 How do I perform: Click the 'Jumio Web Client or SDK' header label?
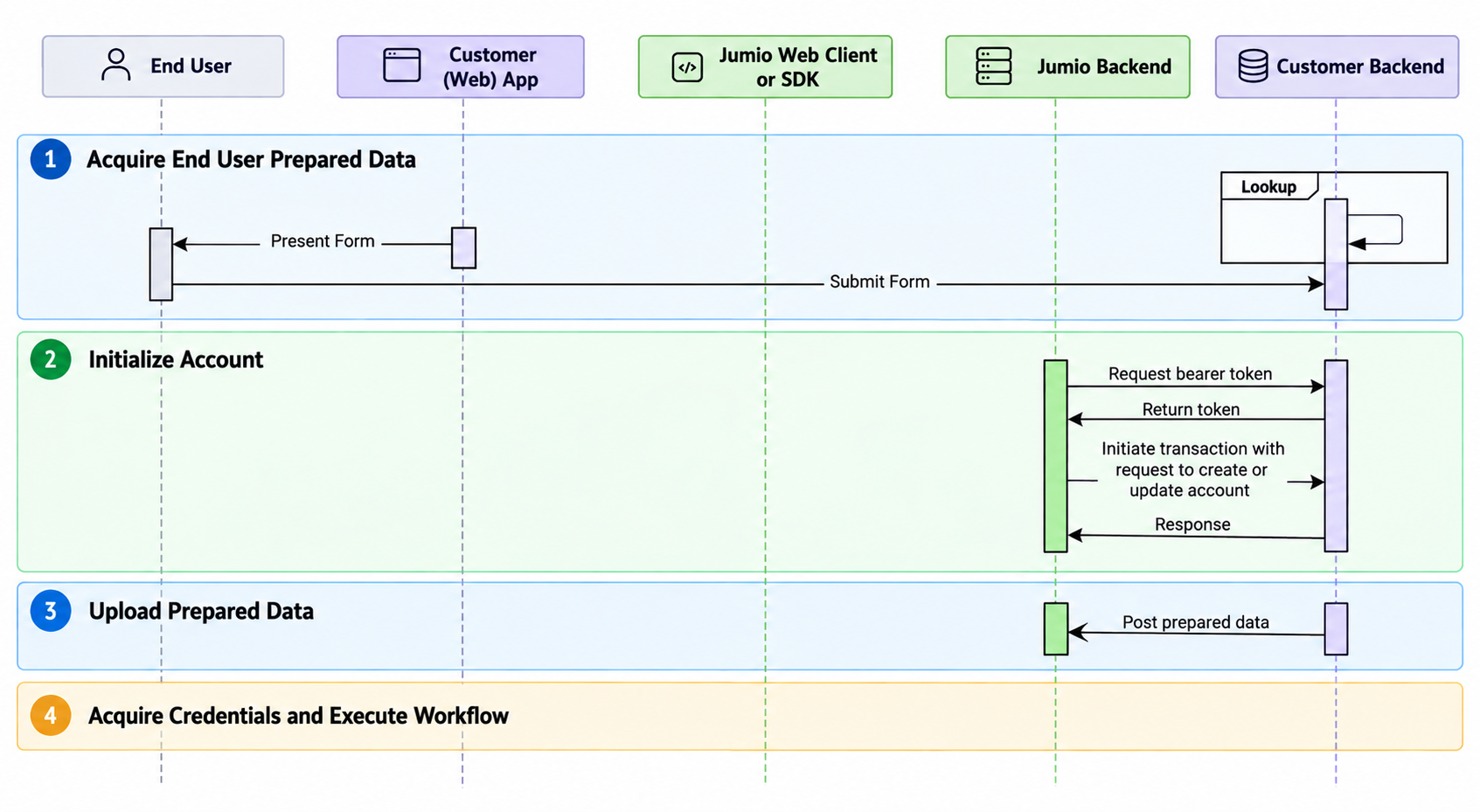798,67
